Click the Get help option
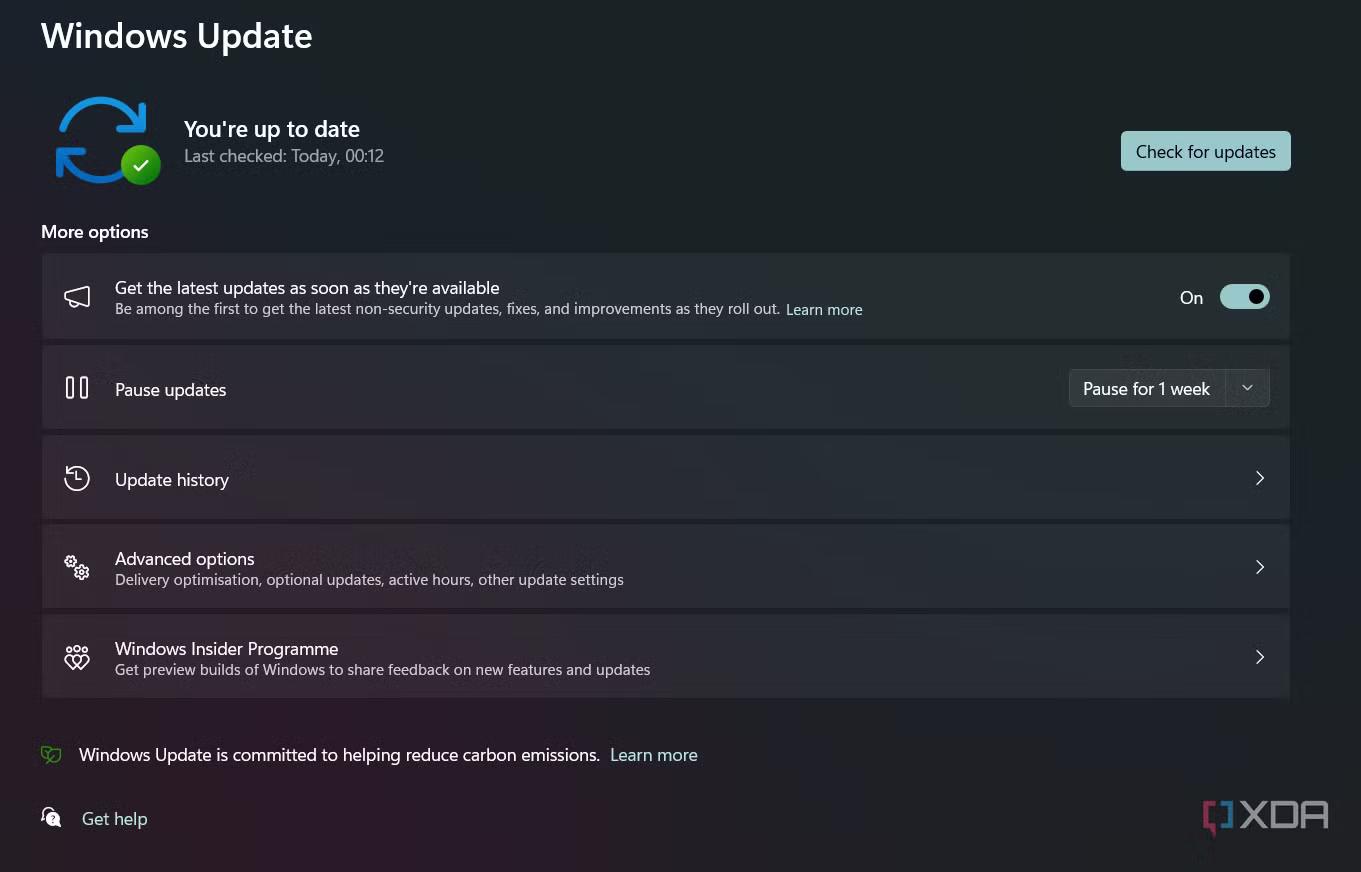The width and height of the screenshot is (1361, 872). click(x=114, y=818)
